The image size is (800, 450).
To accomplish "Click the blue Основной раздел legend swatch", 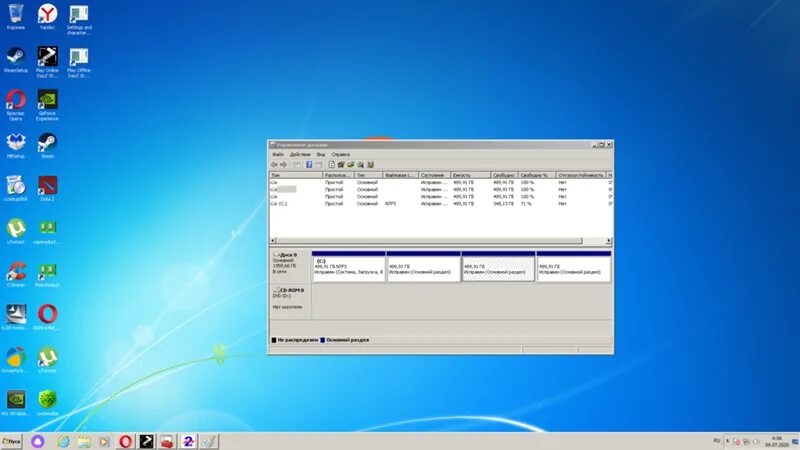I will (x=322, y=340).
